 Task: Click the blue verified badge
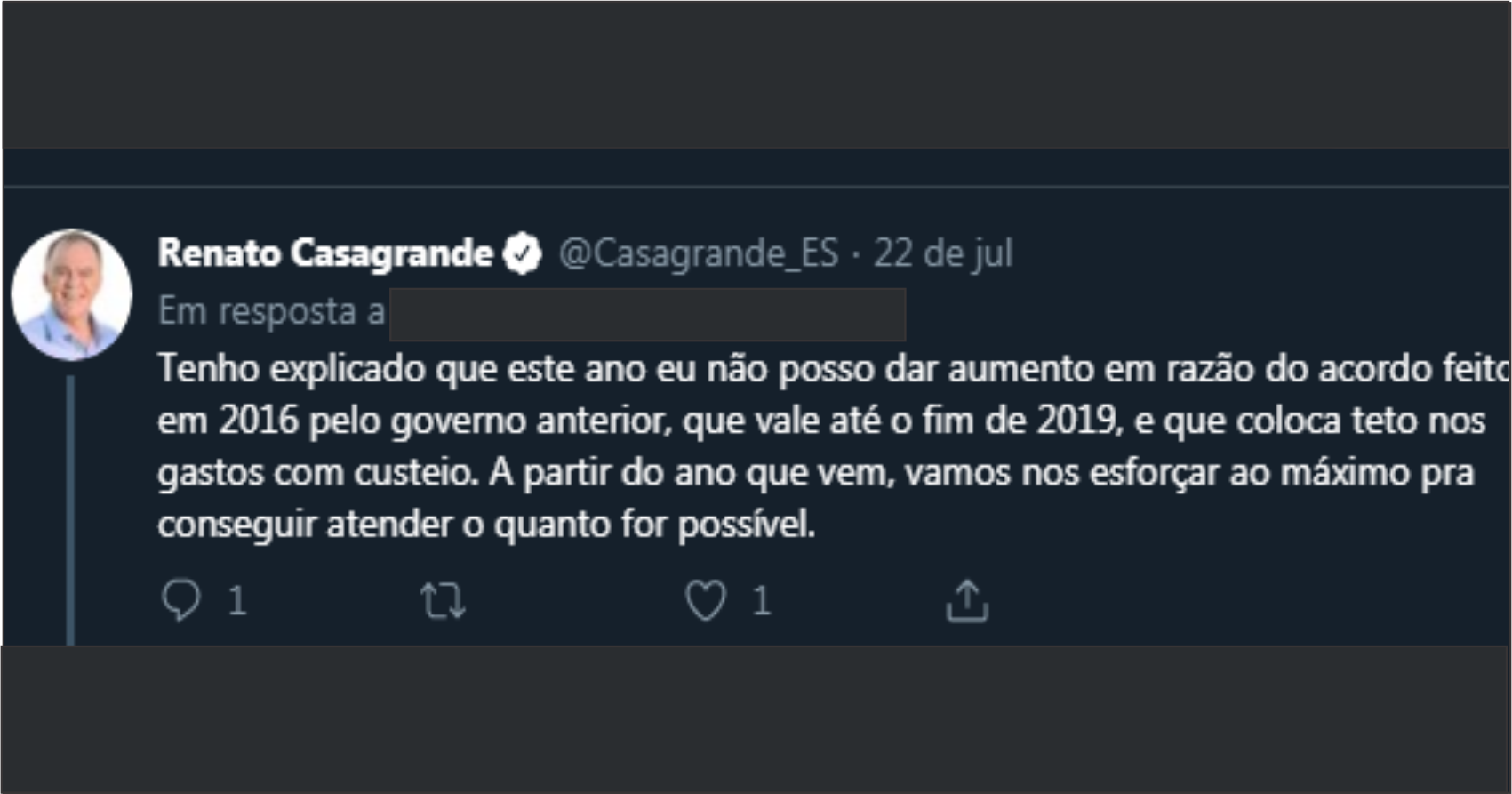(x=523, y=253)
